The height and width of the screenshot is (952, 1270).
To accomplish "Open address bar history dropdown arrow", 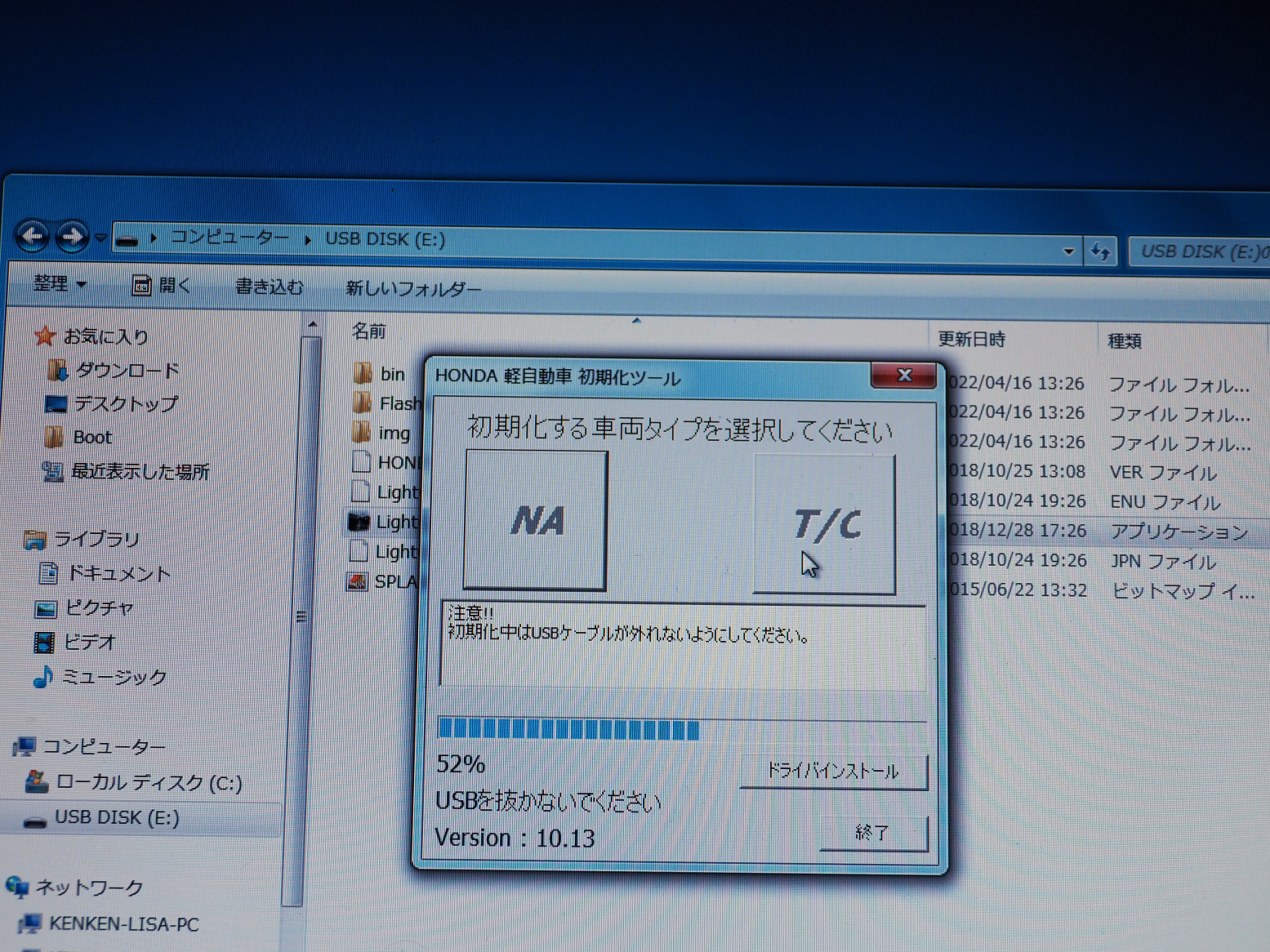I will coord(1068,251).
